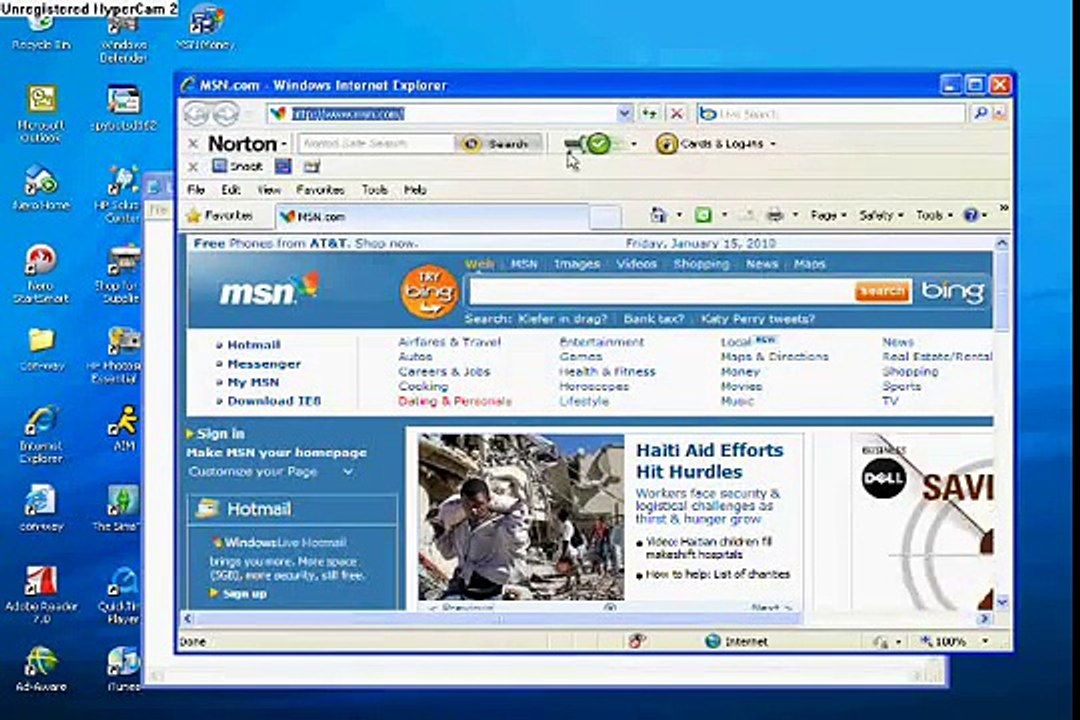Click the SnagIt window icon
Viewport: 1080px width, 720px height.
(x=283, y=166)
